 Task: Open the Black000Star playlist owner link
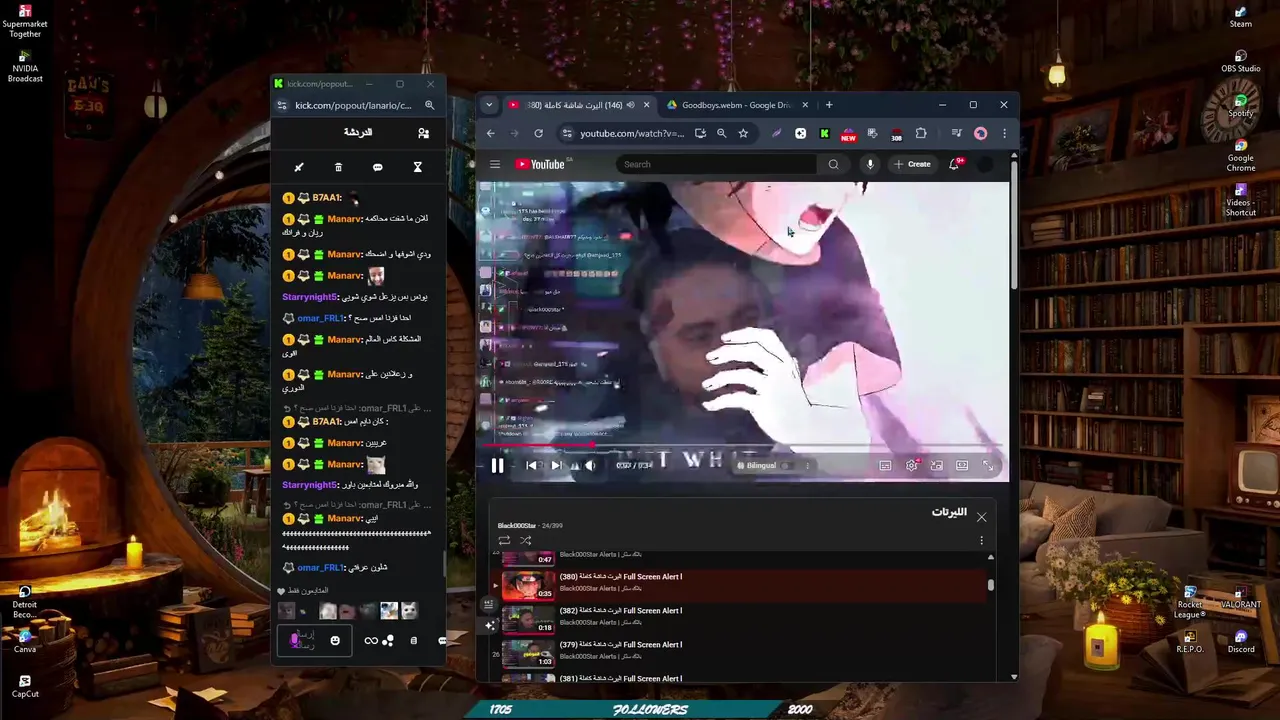tap(517, 525)
